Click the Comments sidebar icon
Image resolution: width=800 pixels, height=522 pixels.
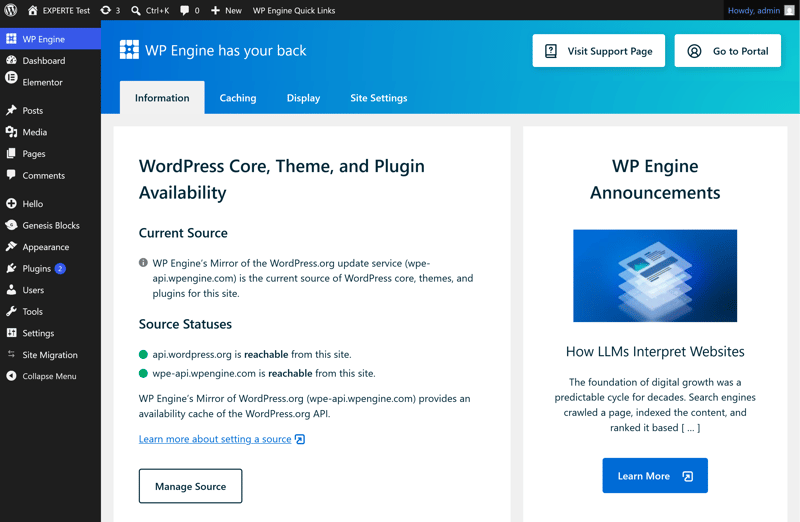click(11, 175)
